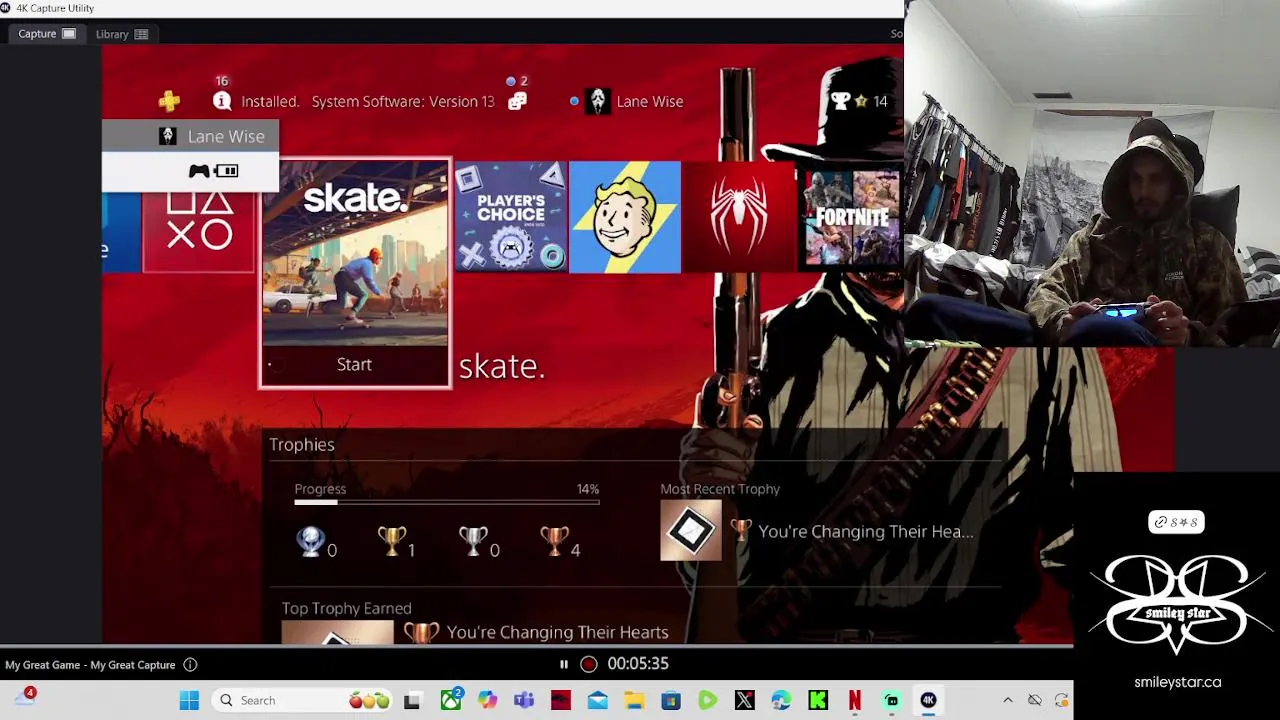Select the Fortnite game tile
1280x720 pixels.
850,217
